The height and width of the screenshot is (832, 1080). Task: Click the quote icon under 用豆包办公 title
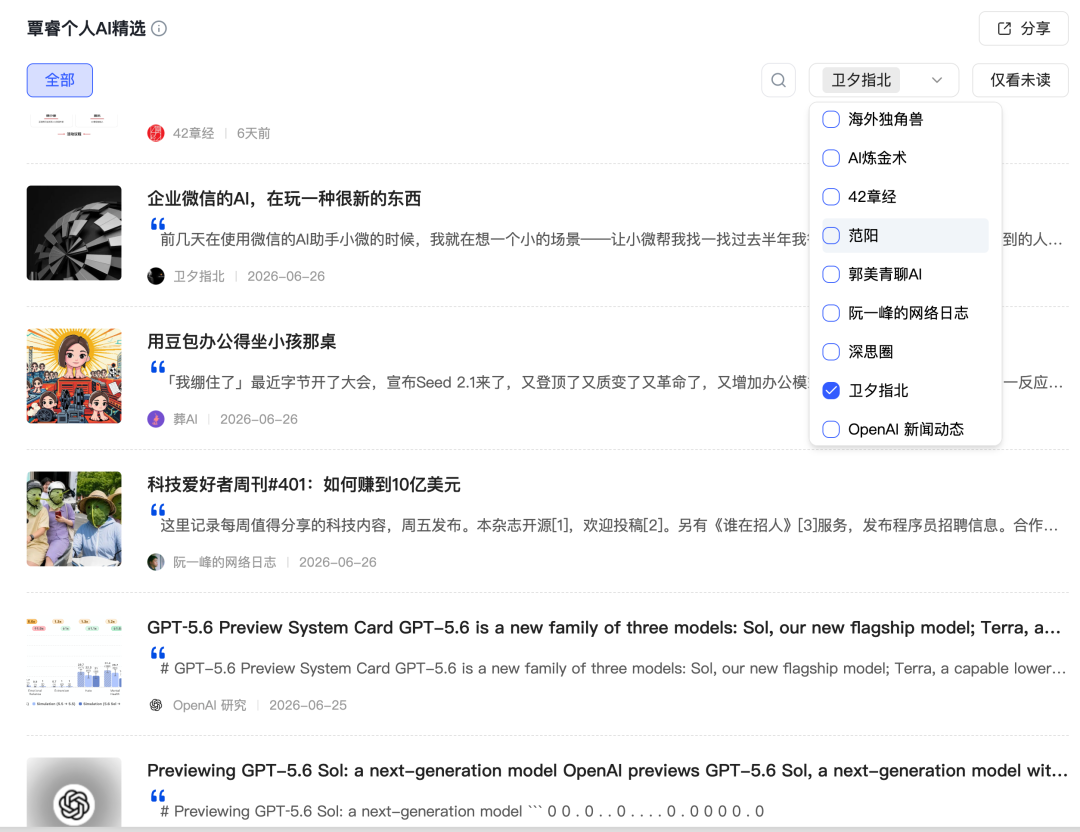(158, 367)
